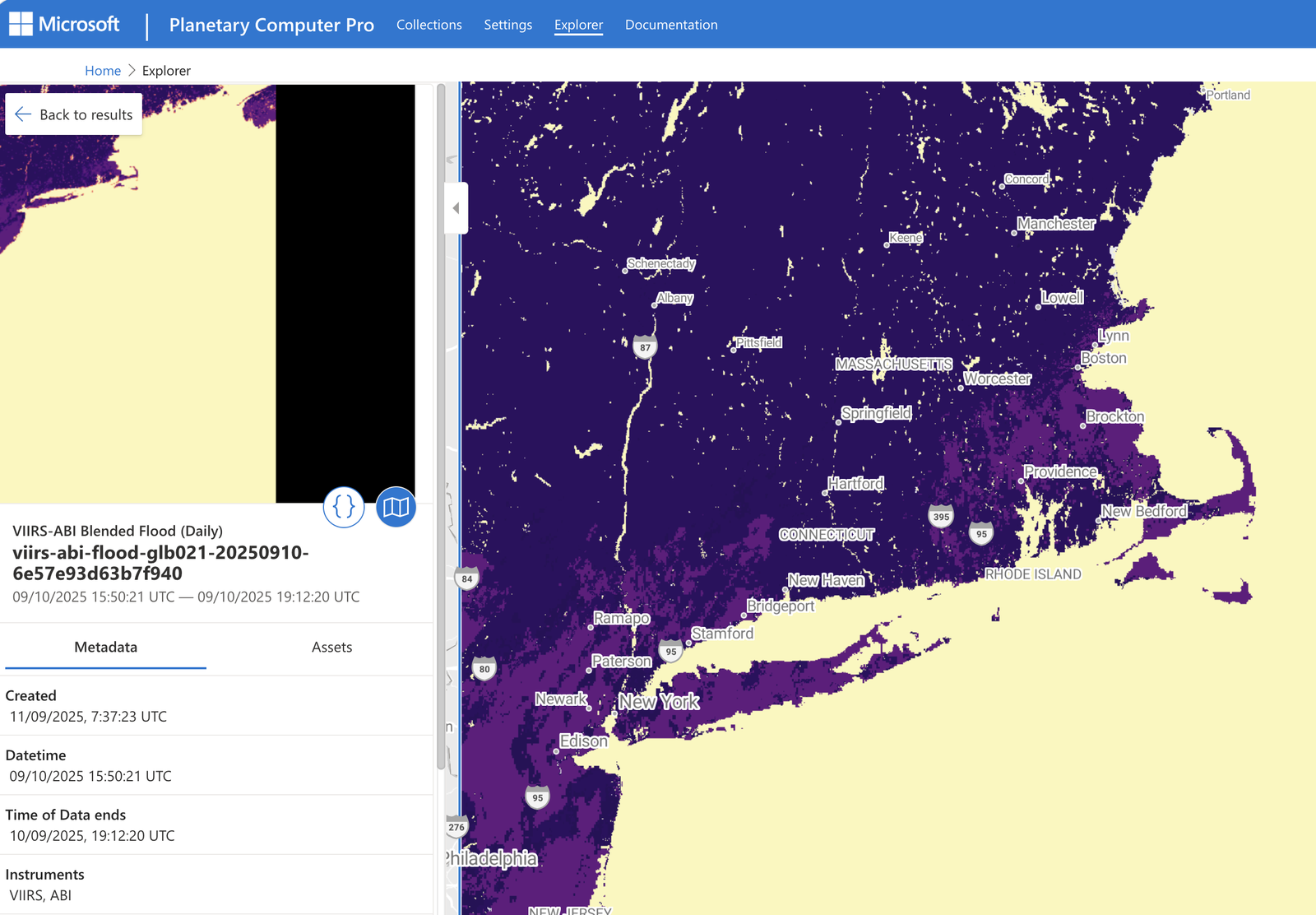Open the Collections menu item
This screenshot has width=1316, height=915.
point(429,25)
